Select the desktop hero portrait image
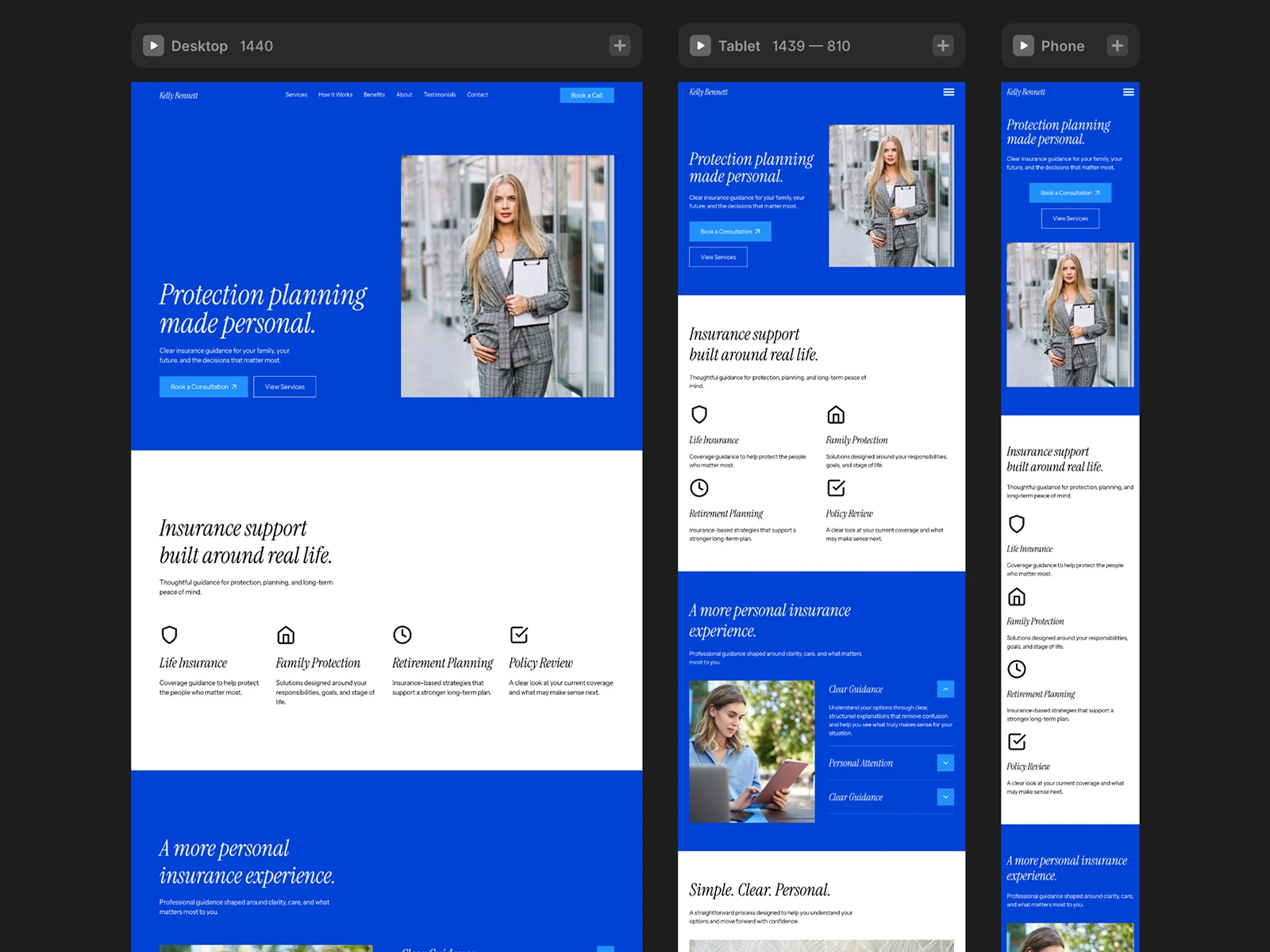The width and height of the screenshot is (1270, 952). [507, 276]
